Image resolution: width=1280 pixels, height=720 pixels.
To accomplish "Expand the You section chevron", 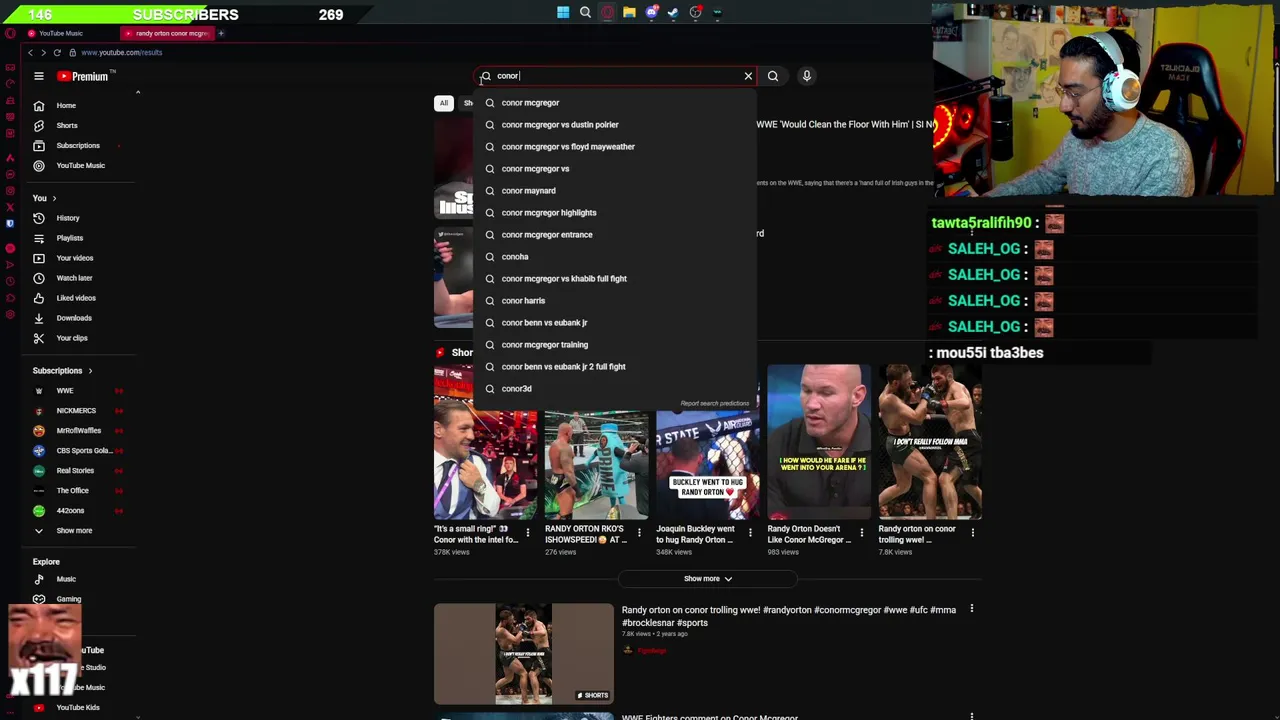I will point(54,198).
